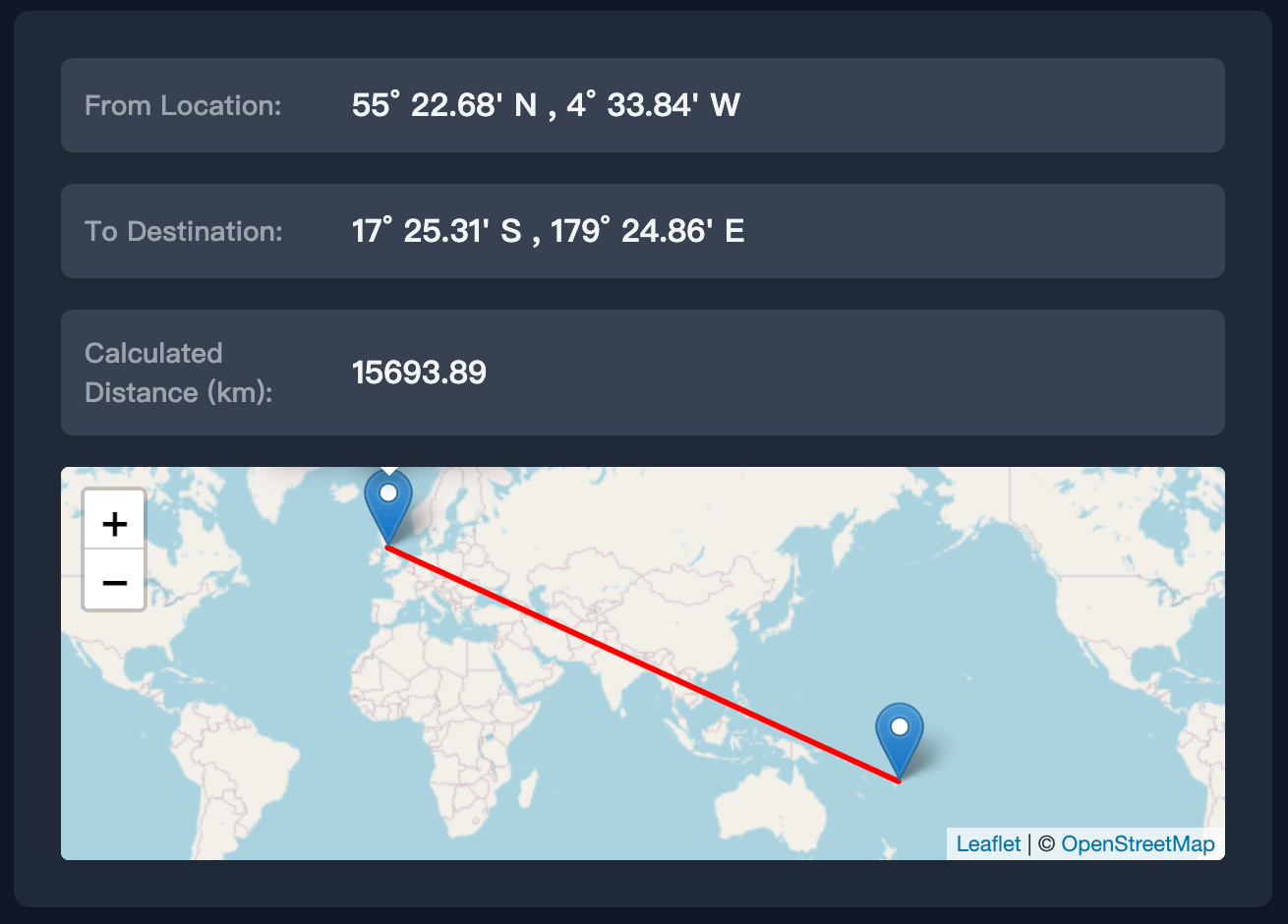
Task: Click the From Location coordinates value
Action: [546, 105]
